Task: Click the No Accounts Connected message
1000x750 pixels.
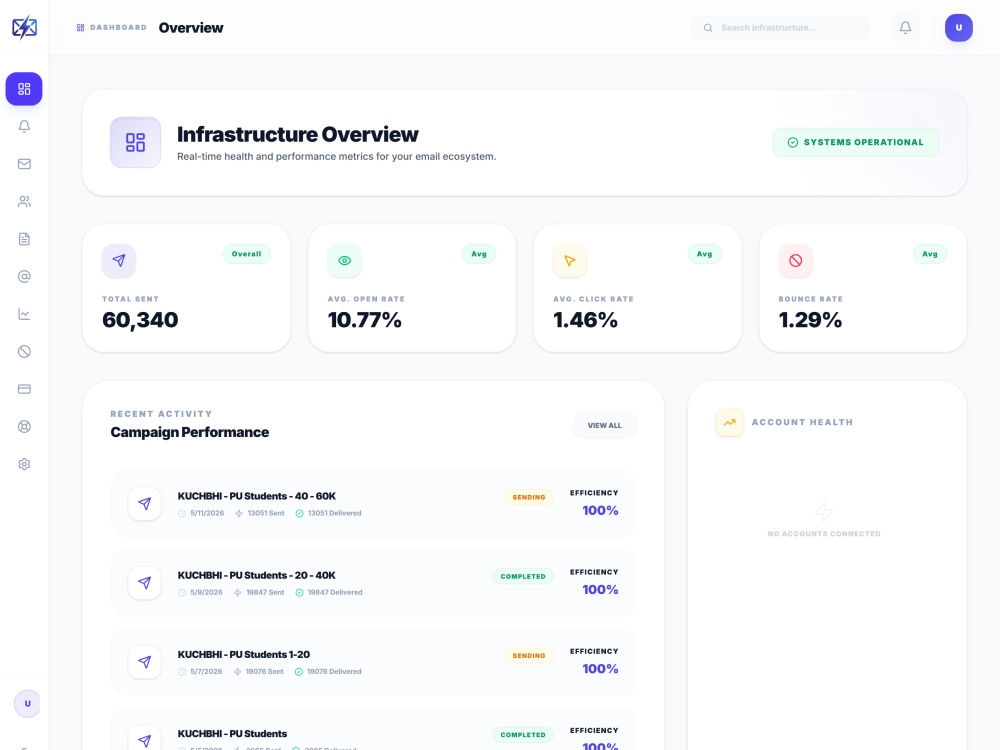Action: point(824,534)
